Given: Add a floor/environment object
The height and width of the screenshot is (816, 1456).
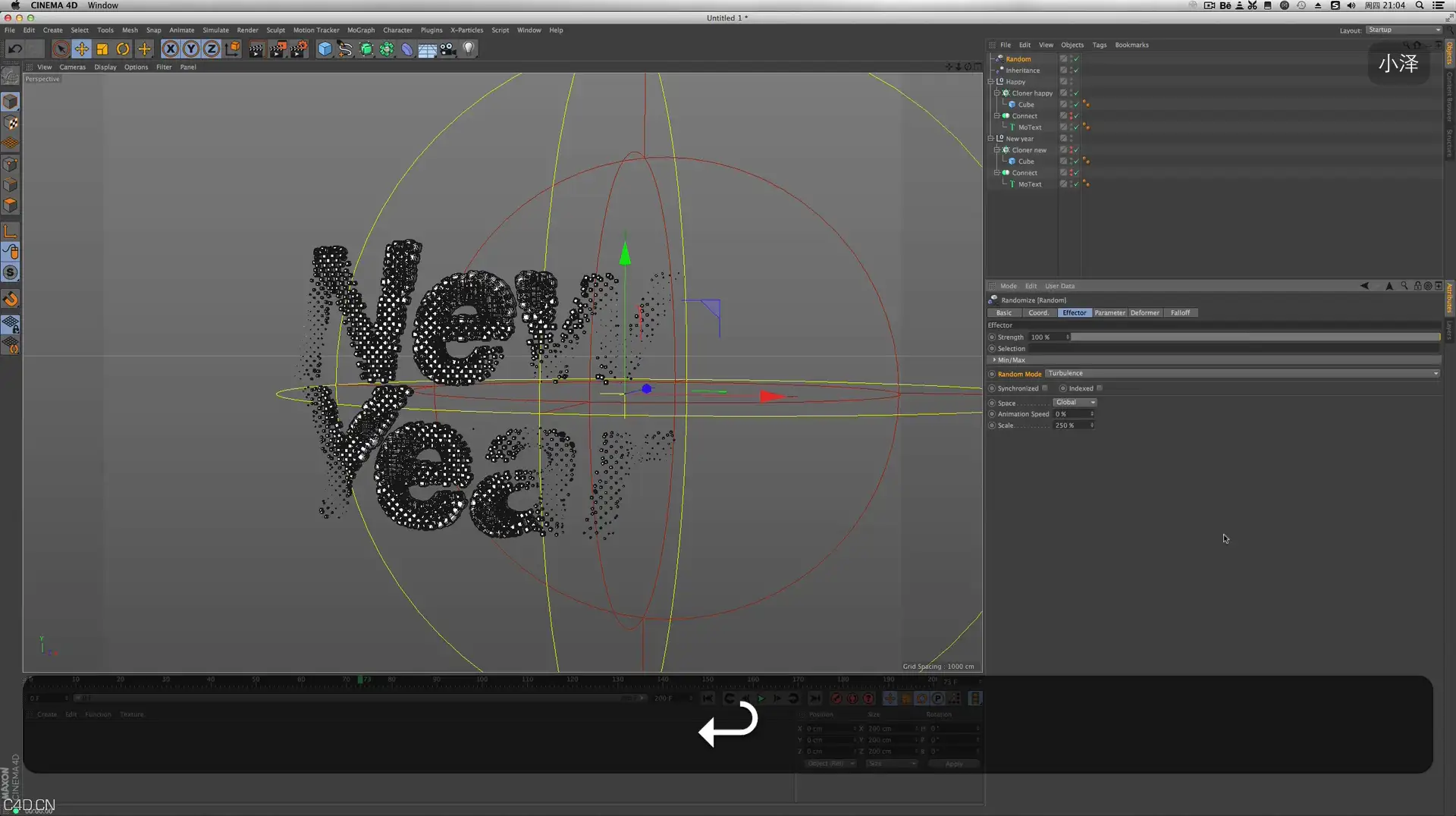Looking at the screenshot, I should (428, 49).
